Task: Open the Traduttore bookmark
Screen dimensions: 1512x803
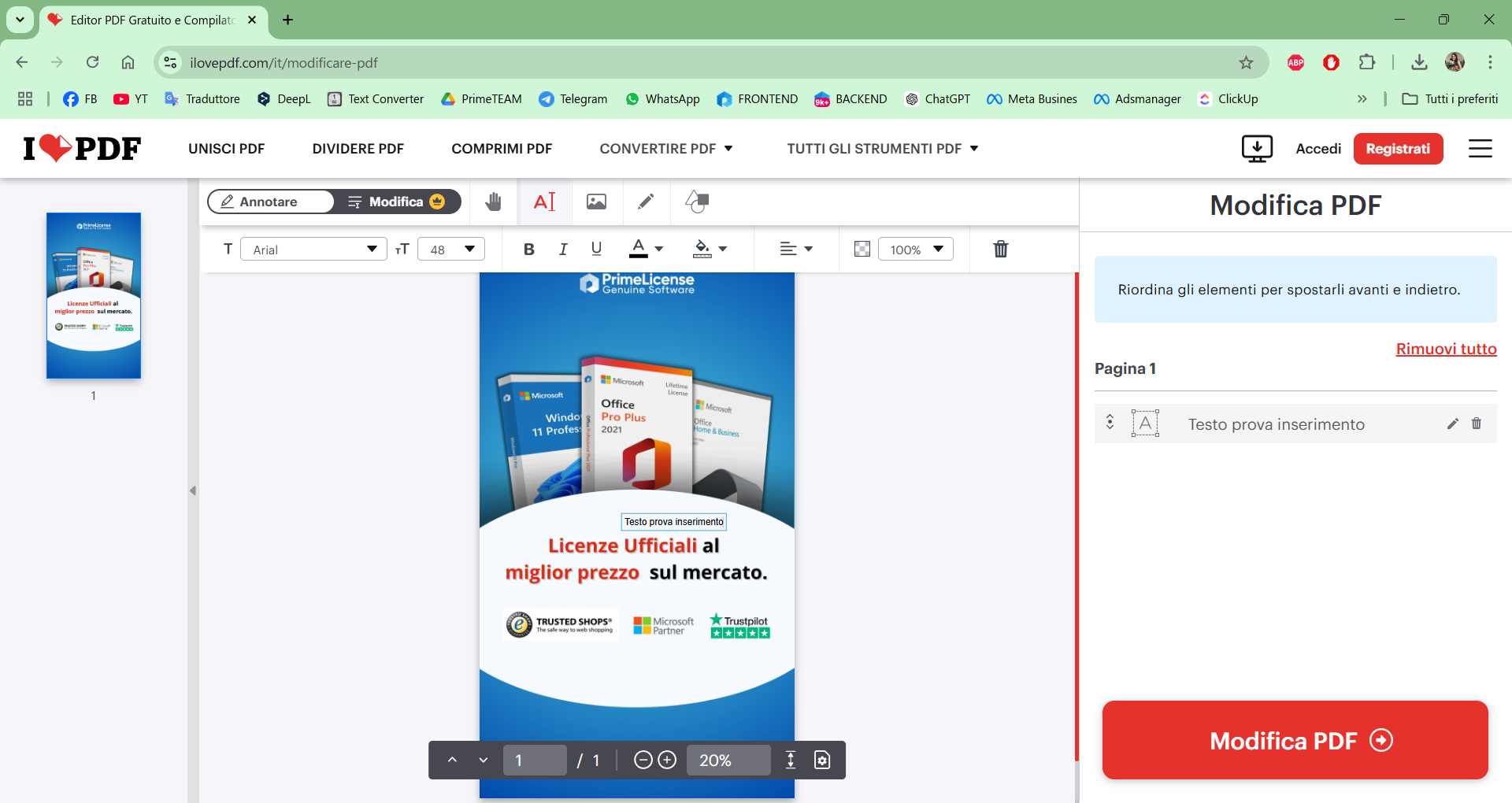Action: click(202, 98)
